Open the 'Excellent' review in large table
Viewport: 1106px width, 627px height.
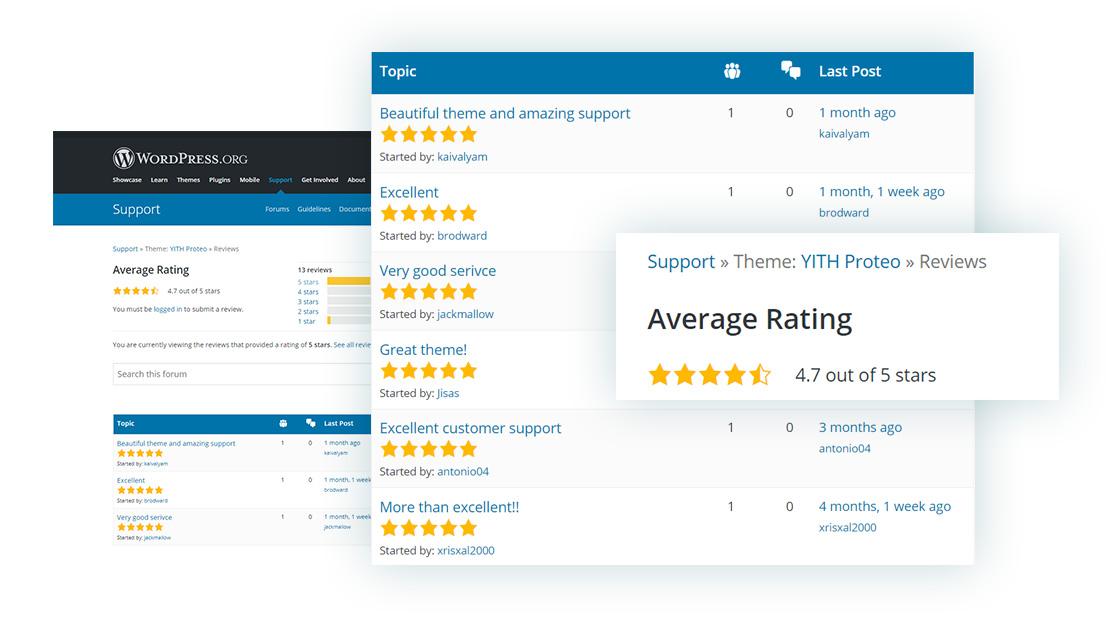tap(408, 192)
